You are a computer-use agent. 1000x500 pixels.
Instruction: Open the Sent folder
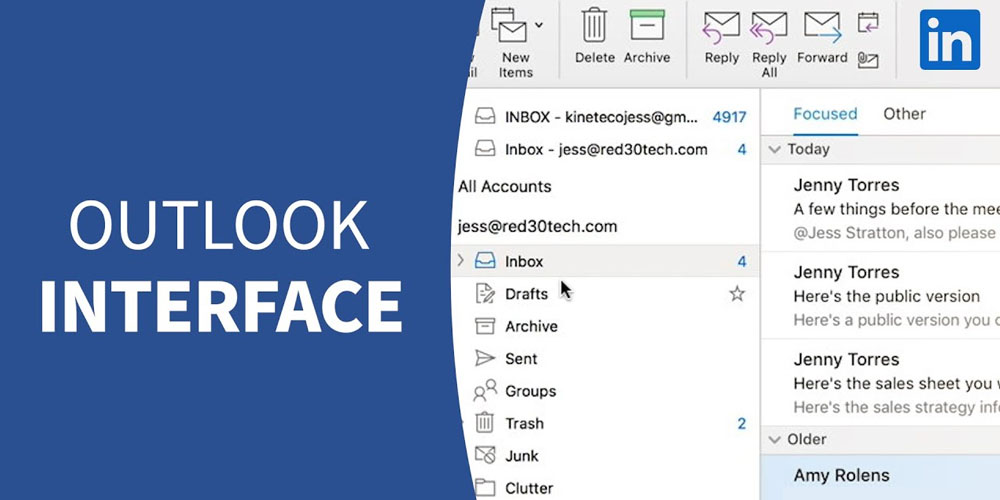click(605, 358)
